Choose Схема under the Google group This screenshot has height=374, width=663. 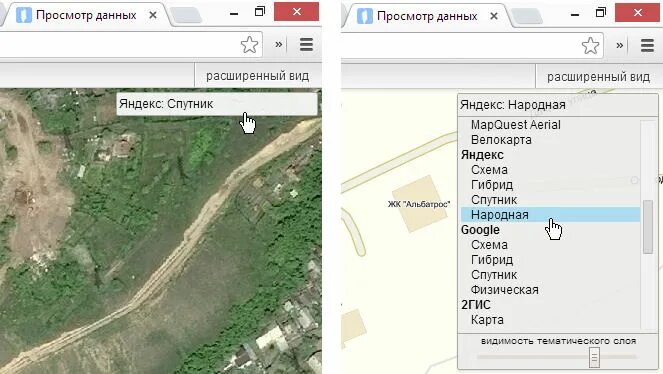tap(489, 245)
